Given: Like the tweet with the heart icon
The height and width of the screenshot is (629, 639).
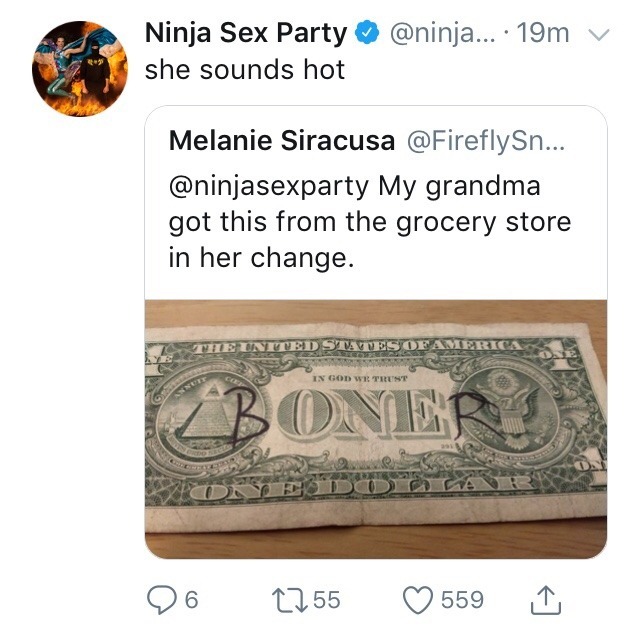Looking at the screenshot, I should click(x=418, y=600).
